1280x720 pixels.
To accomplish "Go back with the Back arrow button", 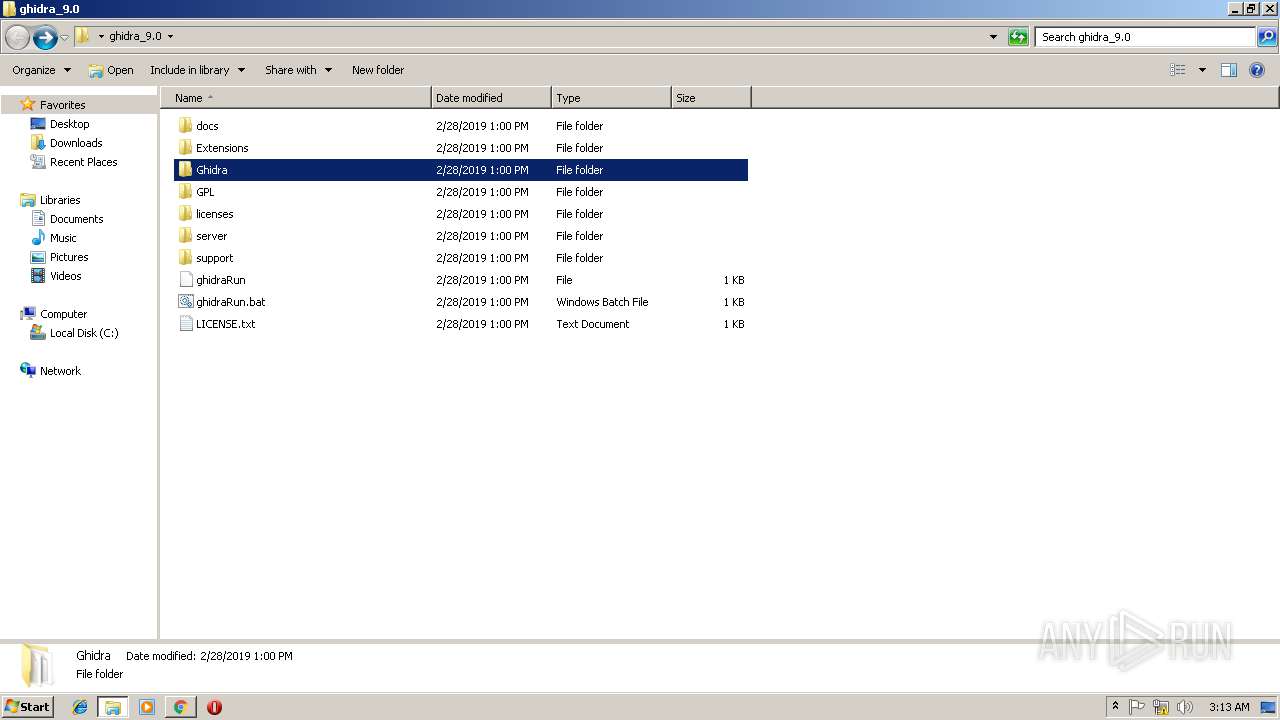I will pos(17,37).
